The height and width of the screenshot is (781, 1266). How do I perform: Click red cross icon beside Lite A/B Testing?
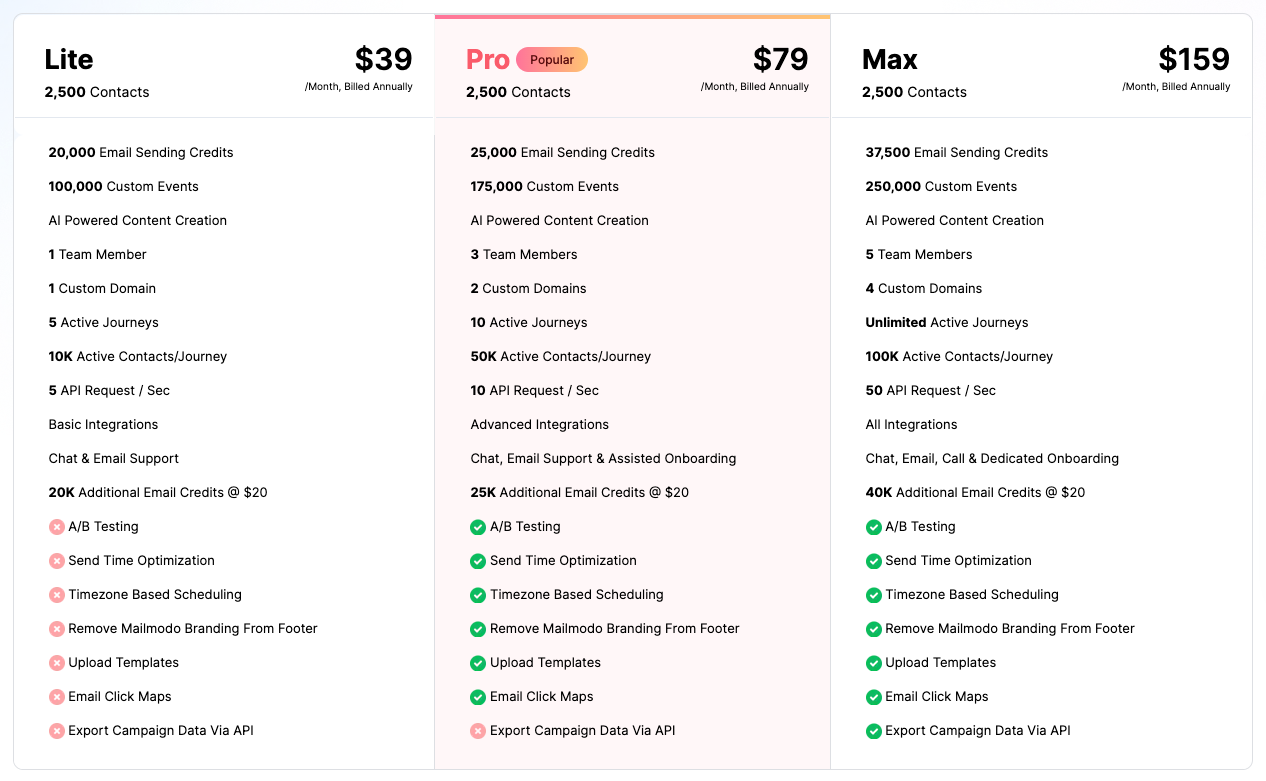[57, 527]
